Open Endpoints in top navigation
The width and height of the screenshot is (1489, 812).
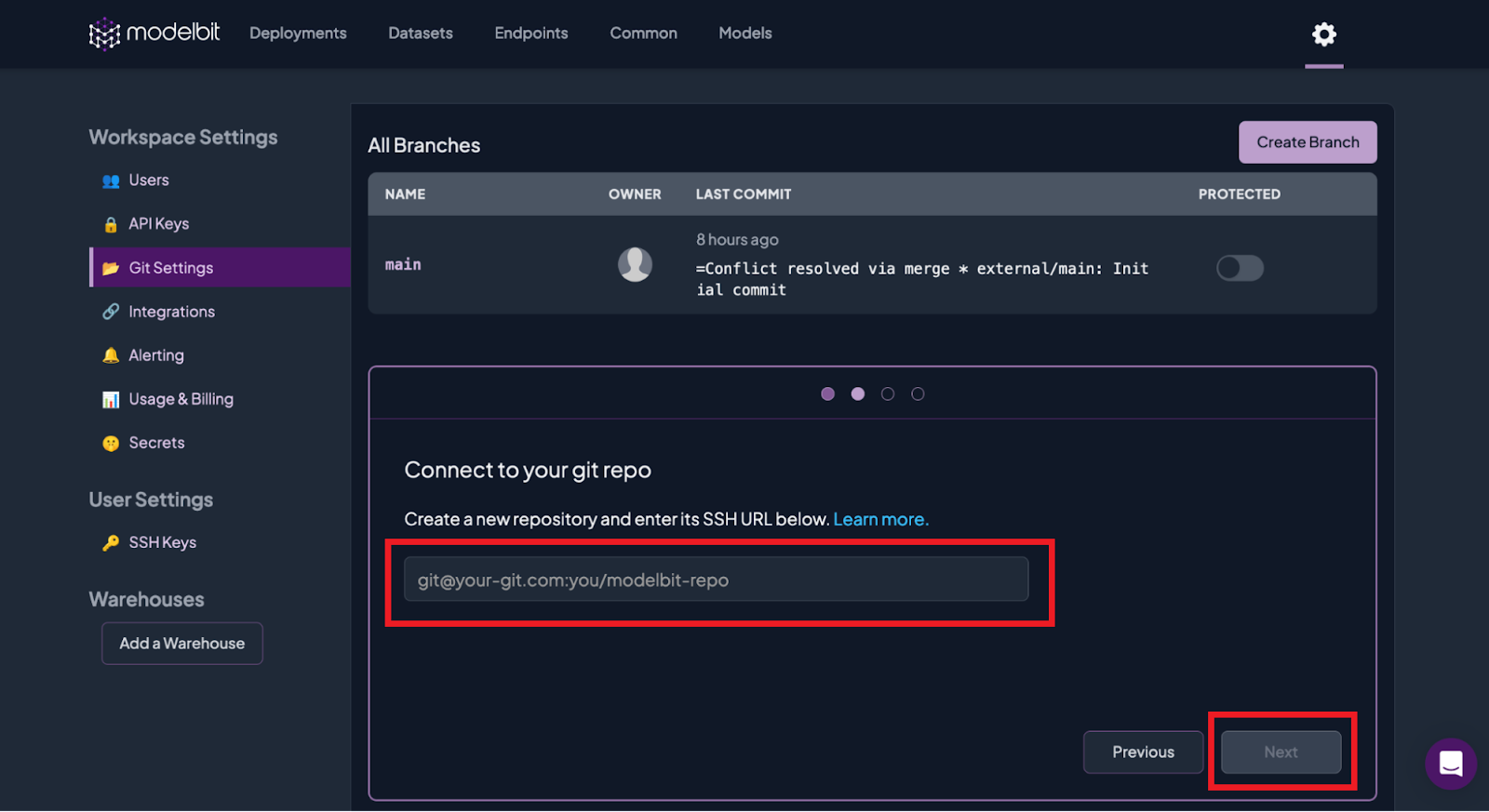click(531, 33)
